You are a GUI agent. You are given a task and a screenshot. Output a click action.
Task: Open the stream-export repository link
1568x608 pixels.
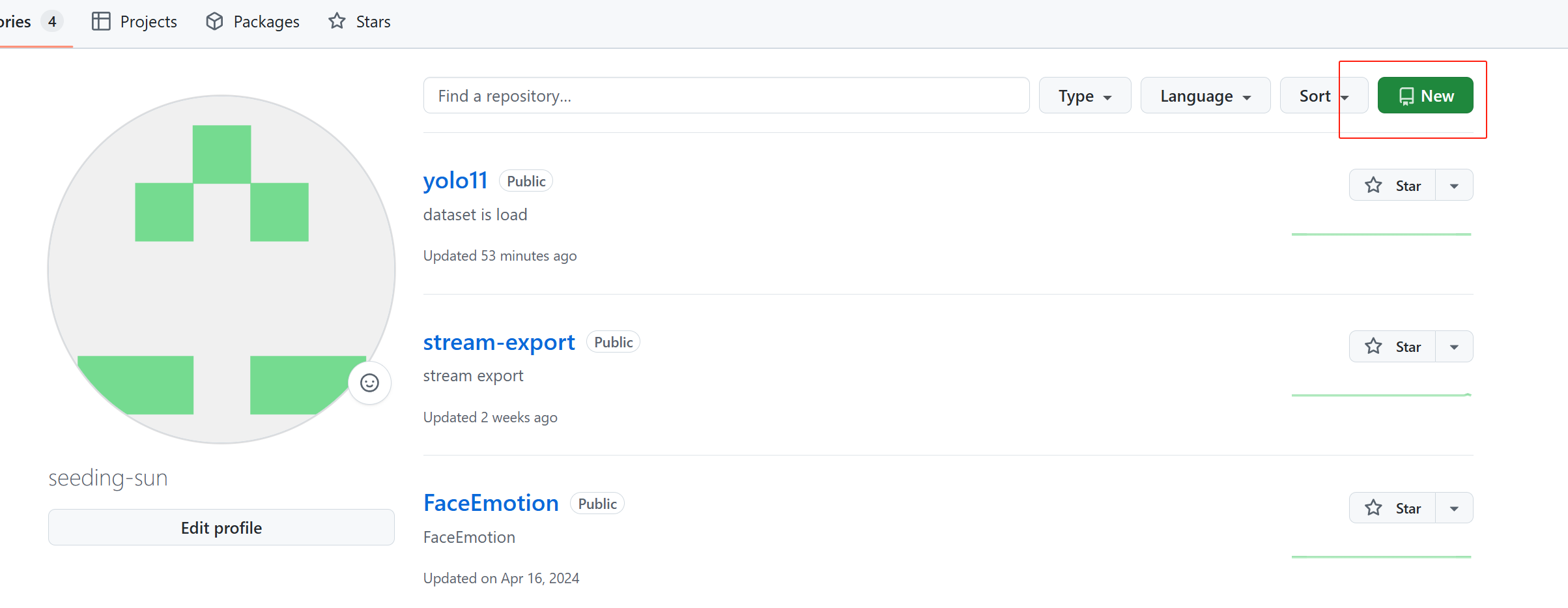[499, 342]
